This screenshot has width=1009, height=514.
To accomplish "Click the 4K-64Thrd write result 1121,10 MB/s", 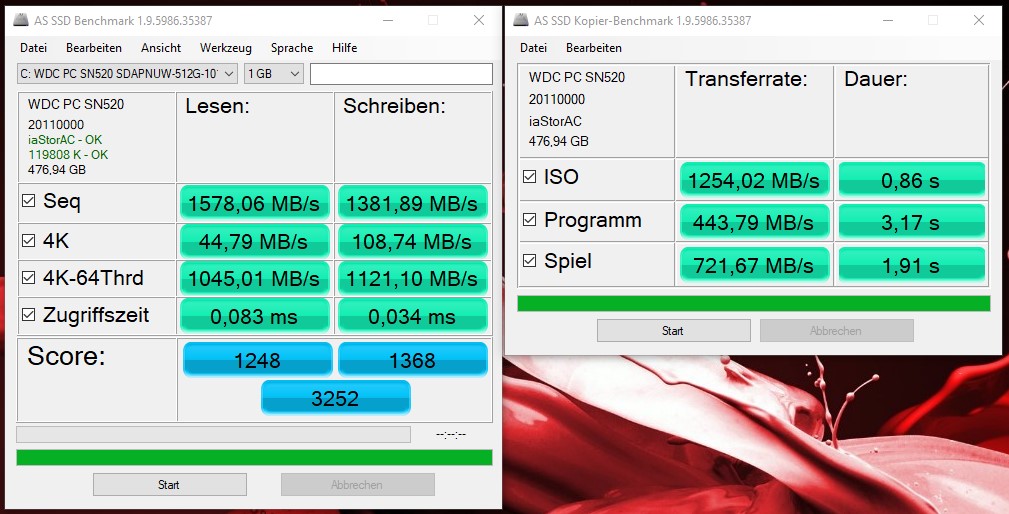I will tap(412, 279).
